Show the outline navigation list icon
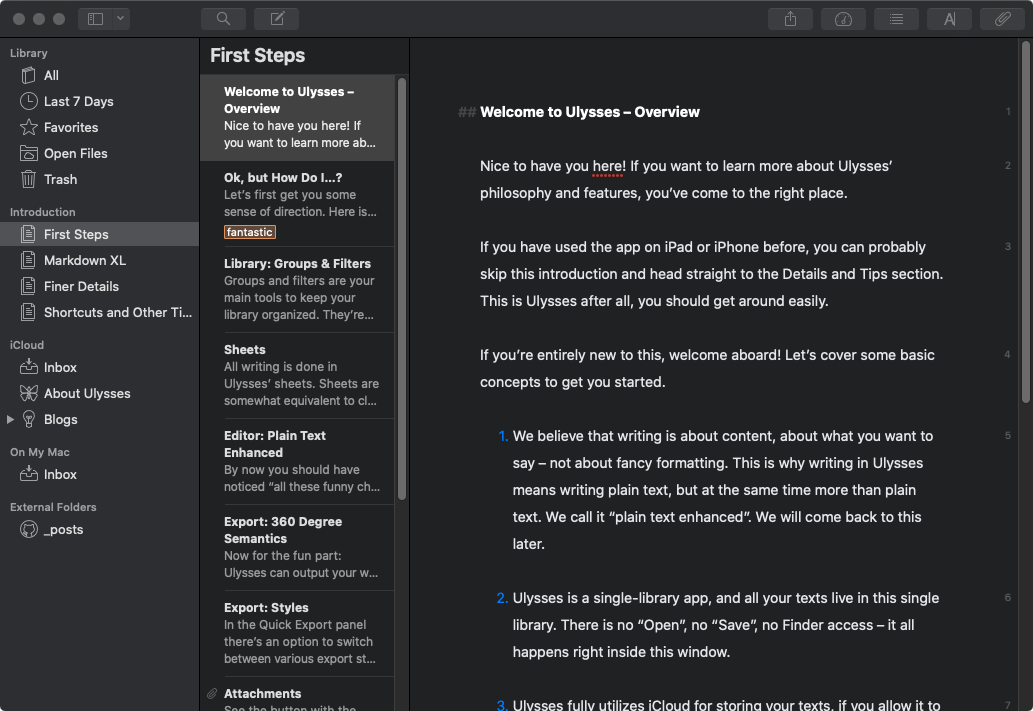The image size is (1033, 711). pos(896,19)
